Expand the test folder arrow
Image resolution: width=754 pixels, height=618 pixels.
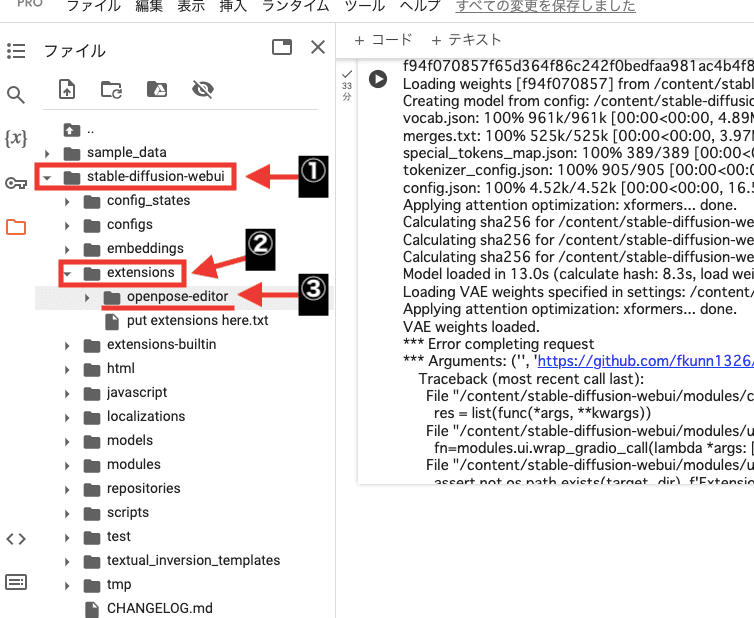(67, 538)
